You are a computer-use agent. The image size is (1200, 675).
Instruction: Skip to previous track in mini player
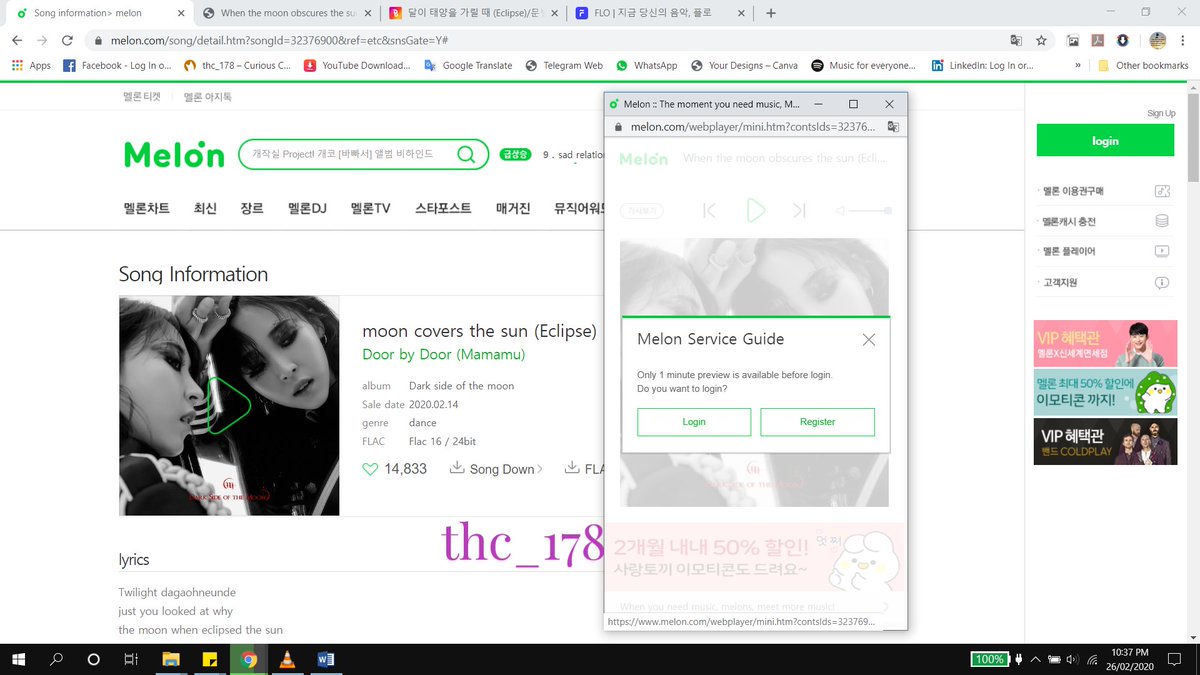coord(709,210)
